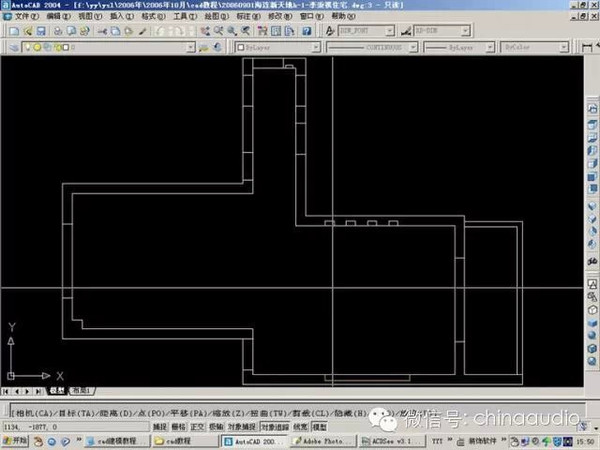
Task: Toggle 正交 ortho mode
Action: (197, 427)
